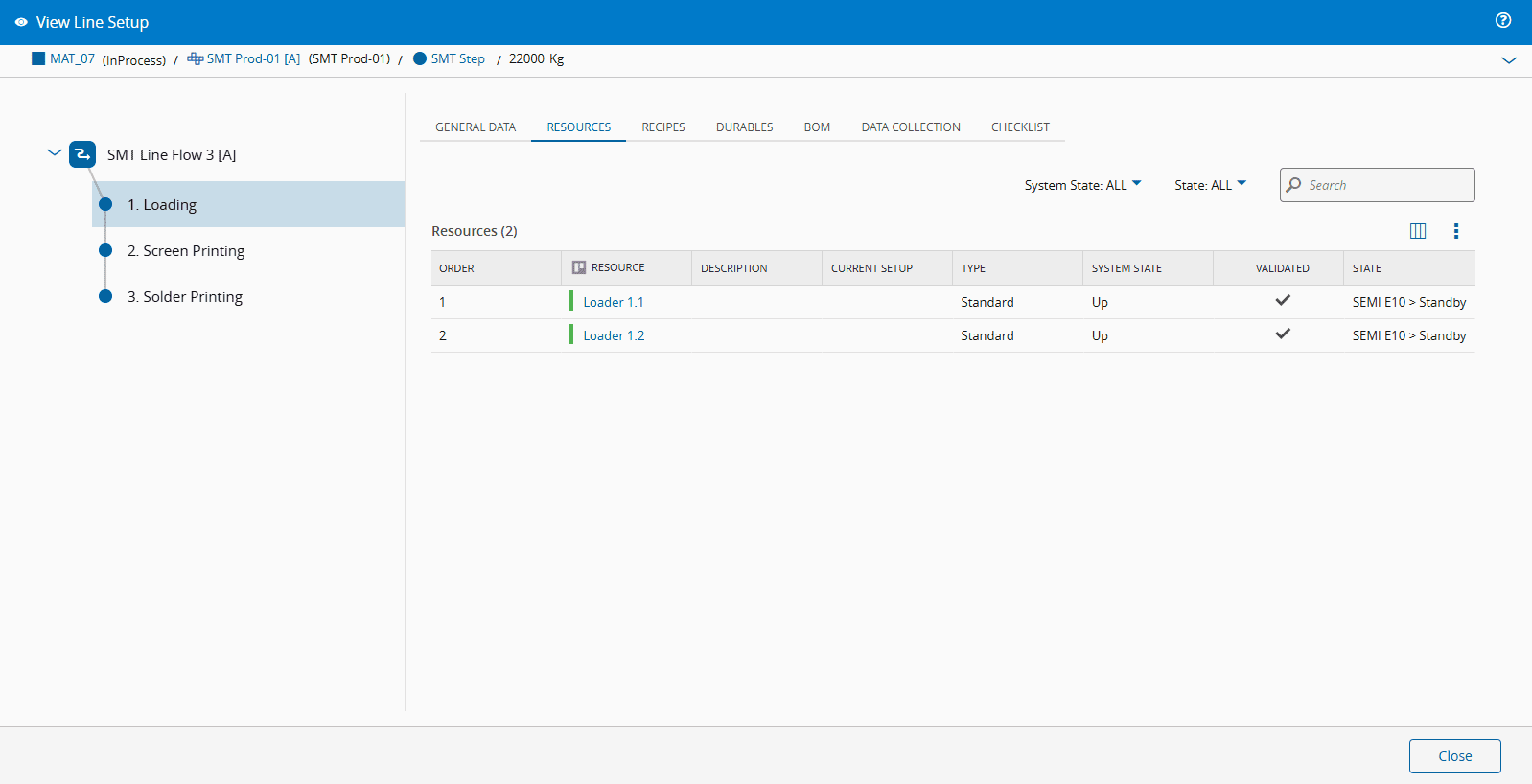Image resolution: width=1532 pixels, height=784 pixels.
Task: Click the help question mark icon
Action: click(x=1503, y=20)
